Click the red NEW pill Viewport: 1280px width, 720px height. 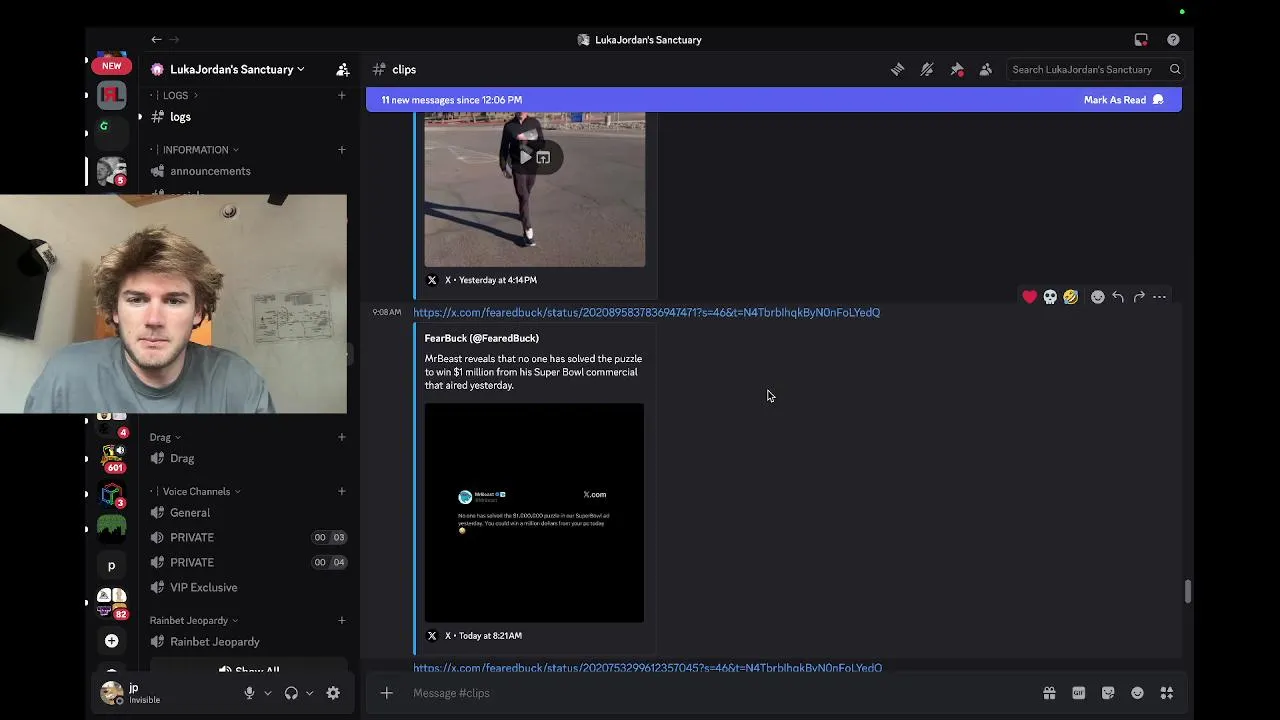click(x=111, y=66)
